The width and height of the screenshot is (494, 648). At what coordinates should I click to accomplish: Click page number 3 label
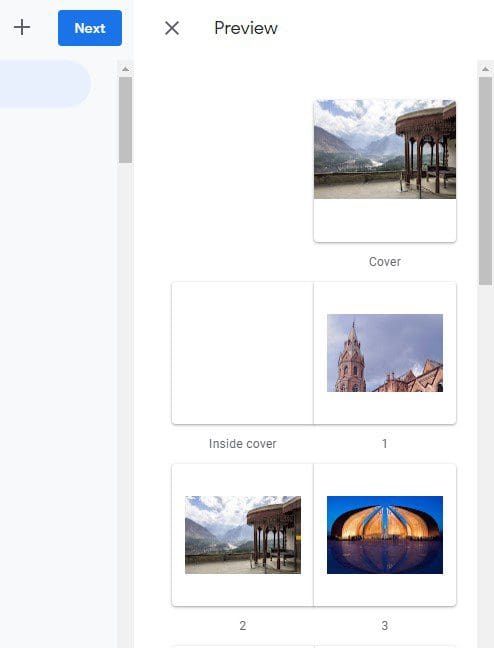(x=384, y=625)
